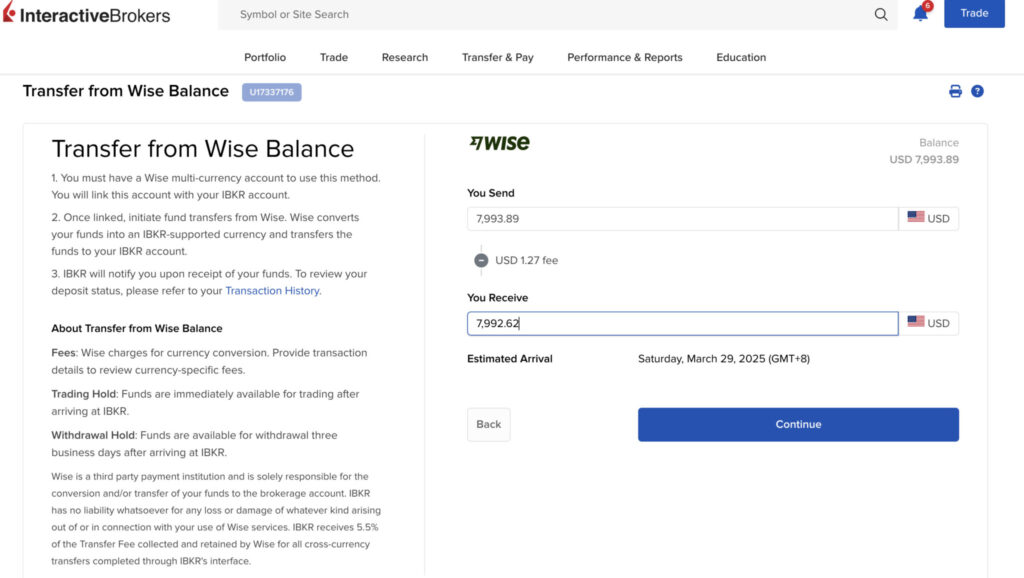Open the You Send USD currency selector

click(x=929, y=218)
